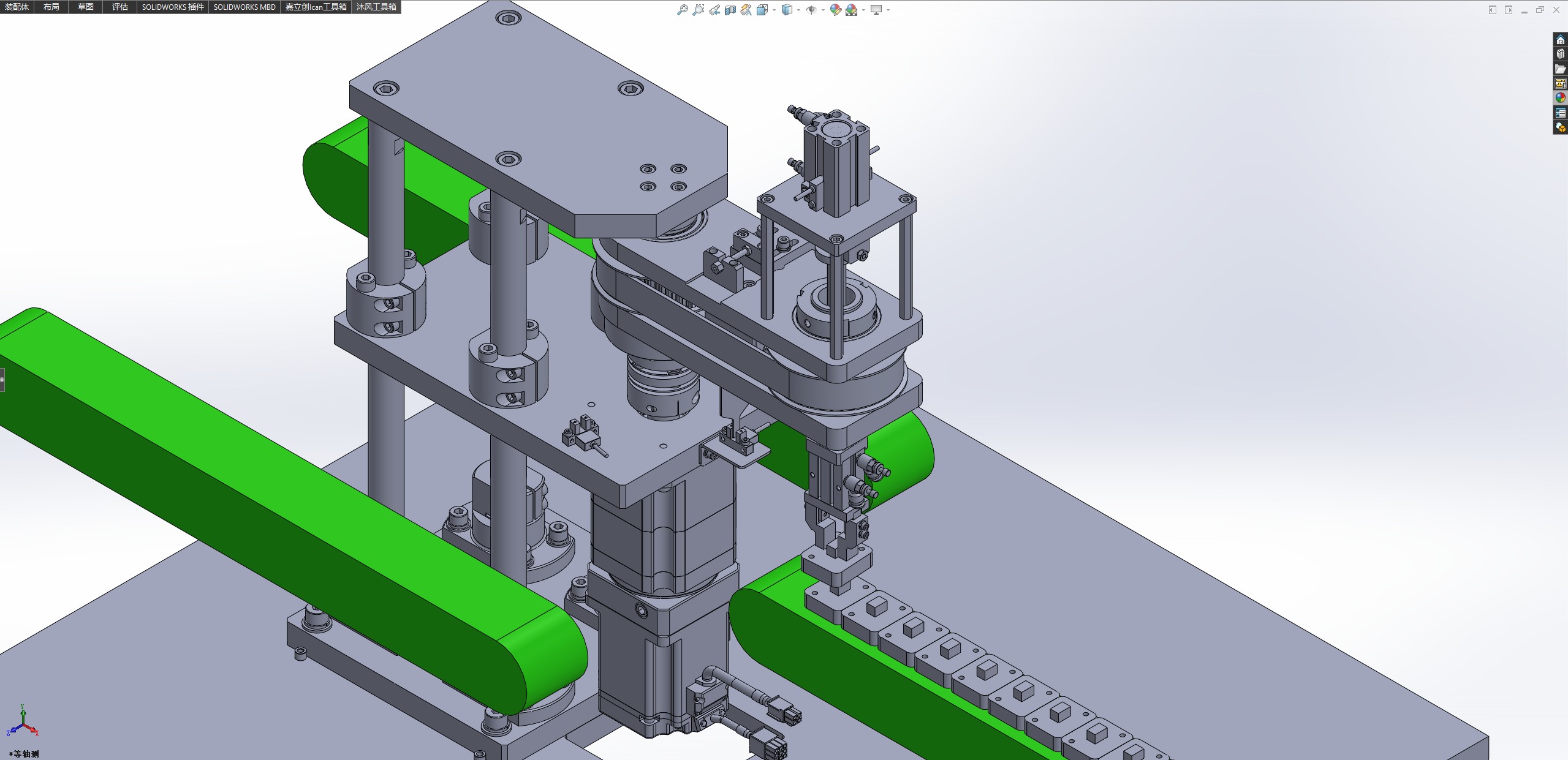Toggle the Appearances task pane tab
1568x760 pixels.
(1560, 98)
